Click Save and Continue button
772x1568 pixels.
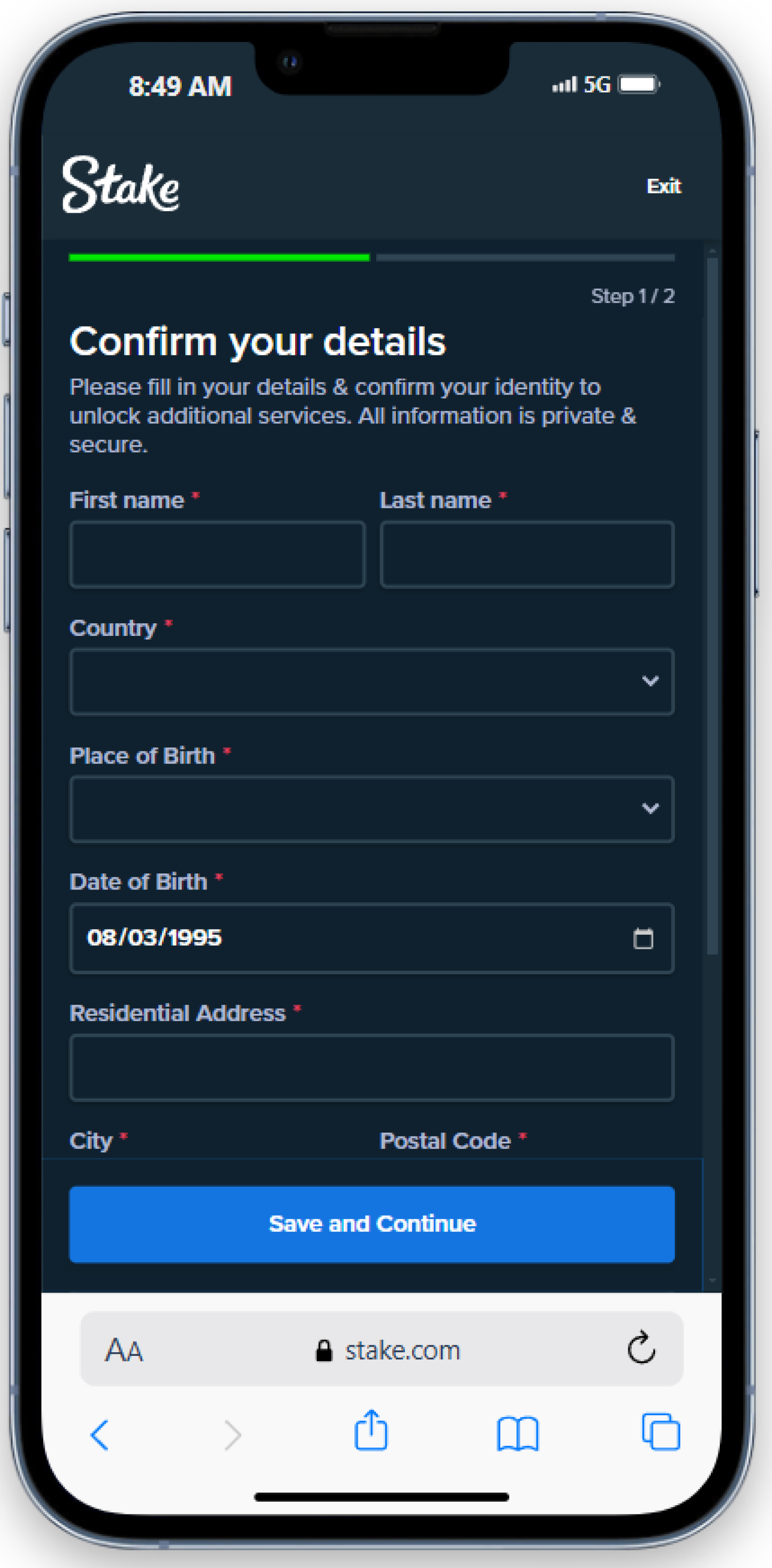click(372, 1224)
